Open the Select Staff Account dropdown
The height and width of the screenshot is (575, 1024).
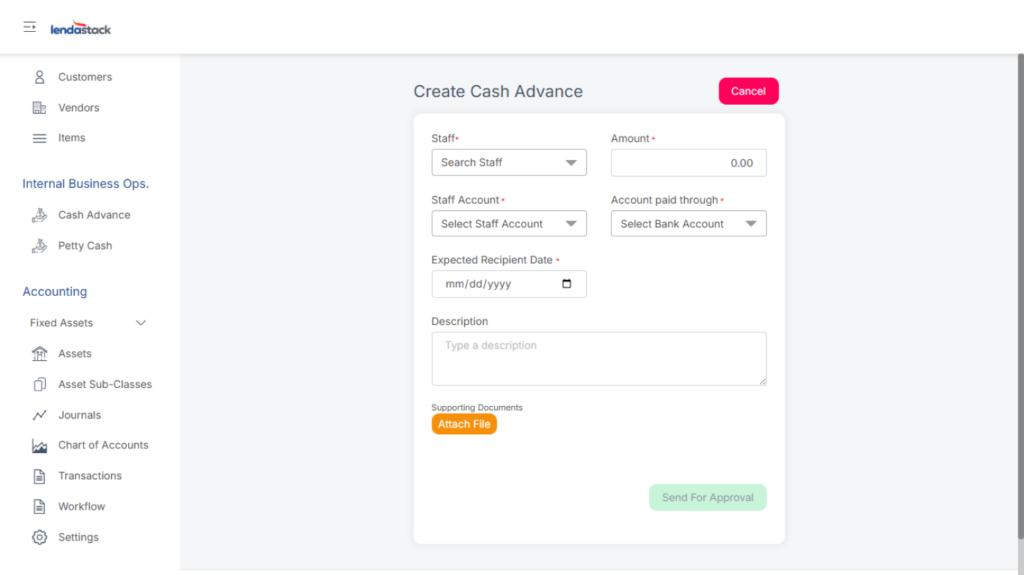(x=509, y=224)
